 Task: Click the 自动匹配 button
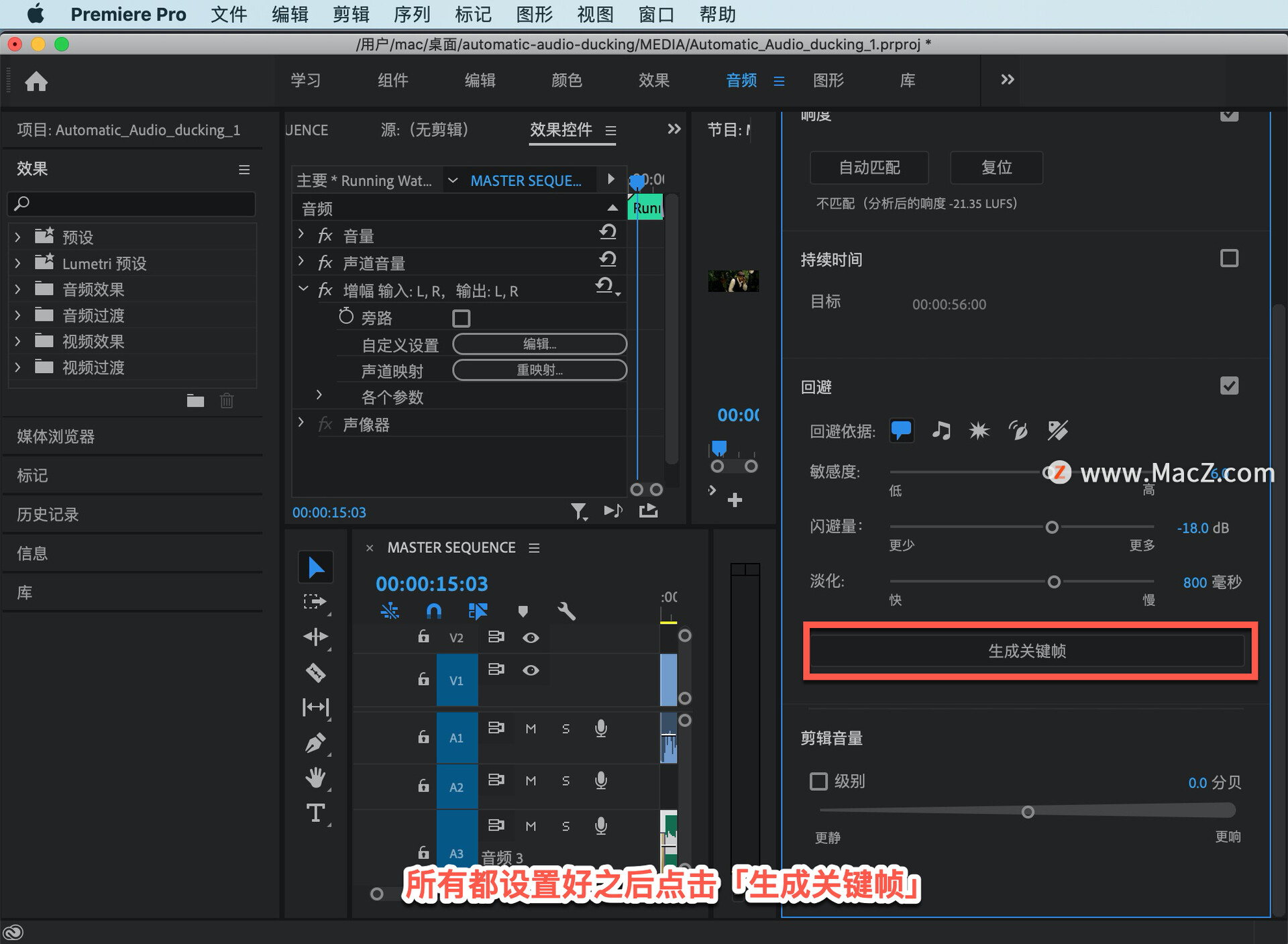point(869,167)
